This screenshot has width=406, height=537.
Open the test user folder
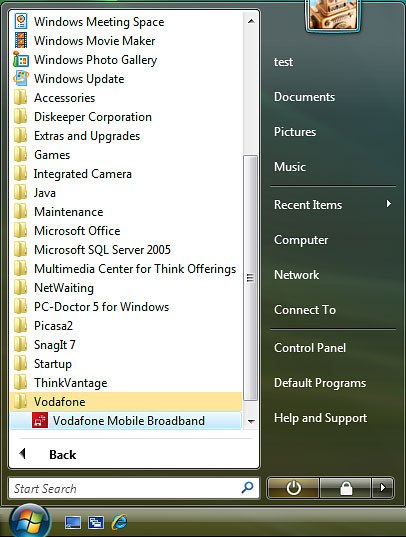283,62
